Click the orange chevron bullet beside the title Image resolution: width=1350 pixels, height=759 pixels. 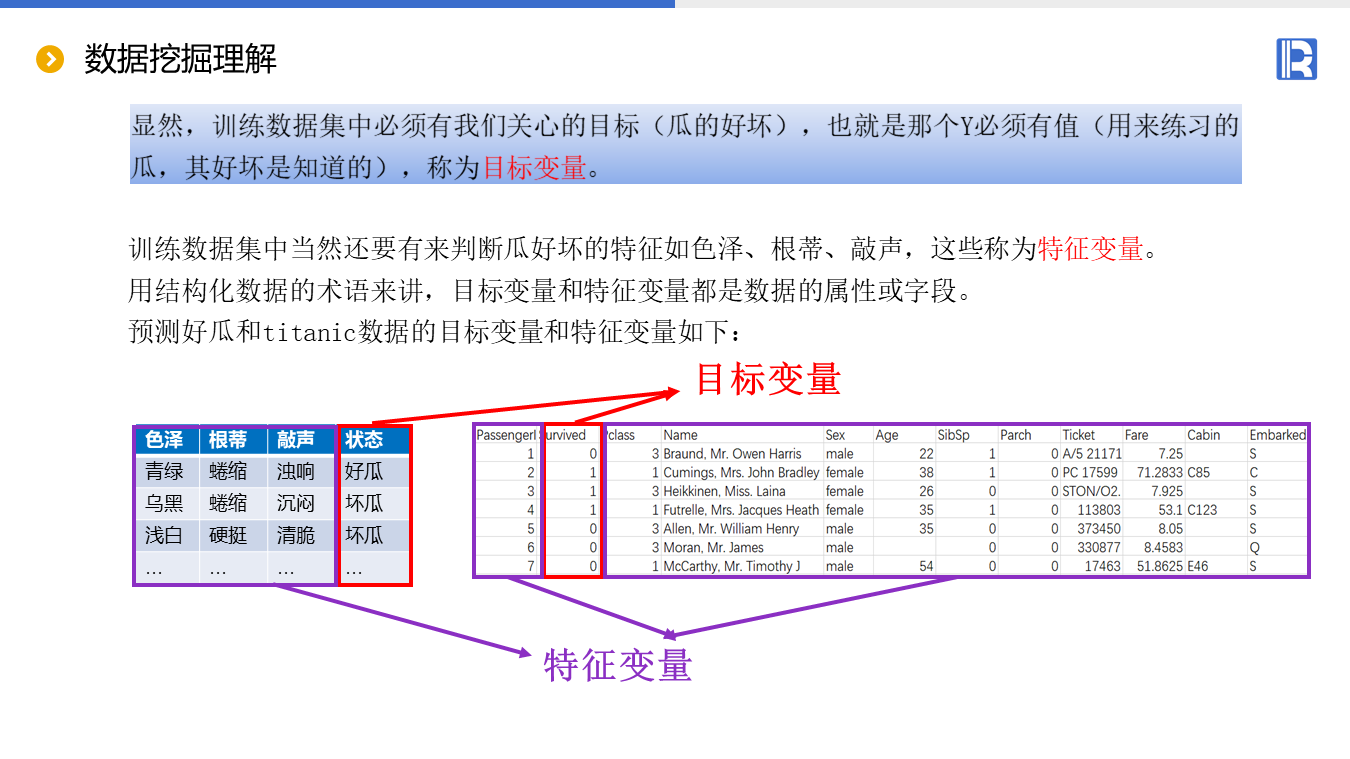click(x=50, y=59)
